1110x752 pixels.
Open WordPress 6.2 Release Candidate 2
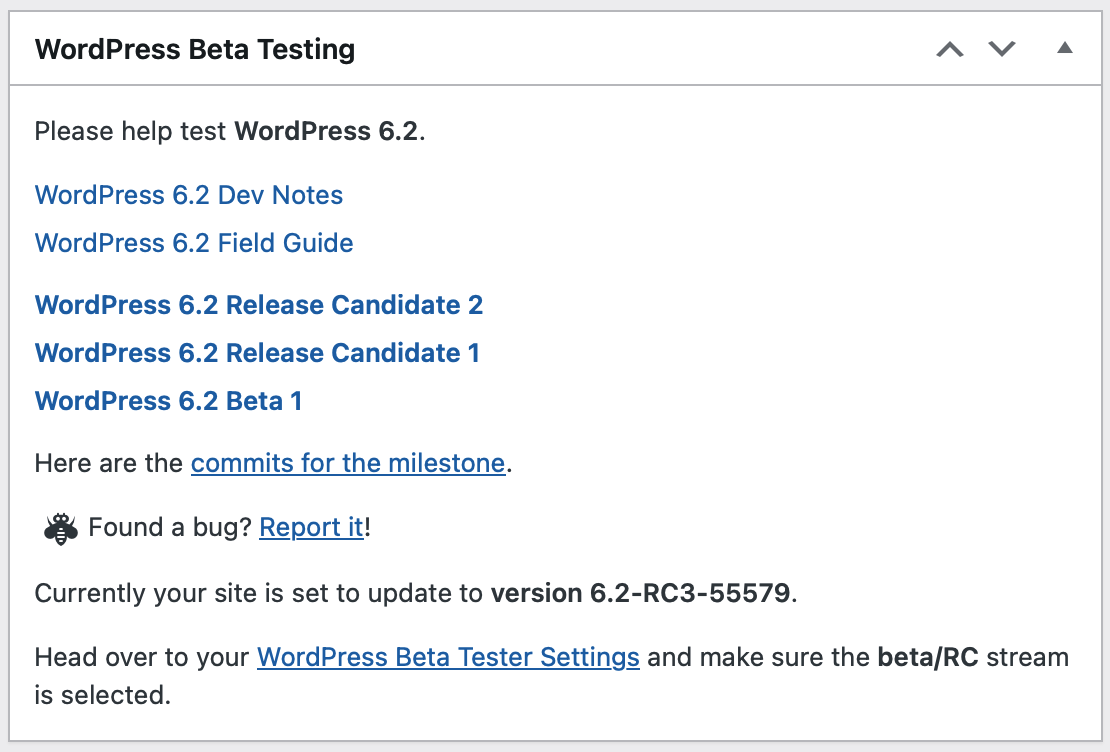point(259,305)
